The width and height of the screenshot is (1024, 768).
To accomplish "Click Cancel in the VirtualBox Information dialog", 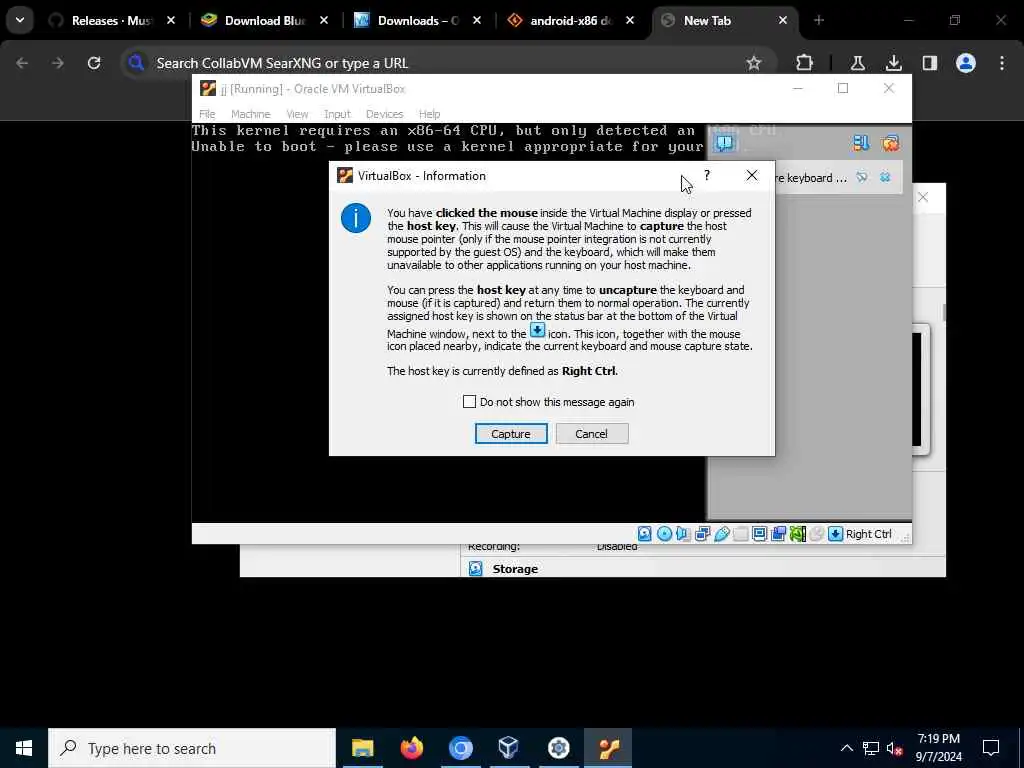I will coord(592,434).
